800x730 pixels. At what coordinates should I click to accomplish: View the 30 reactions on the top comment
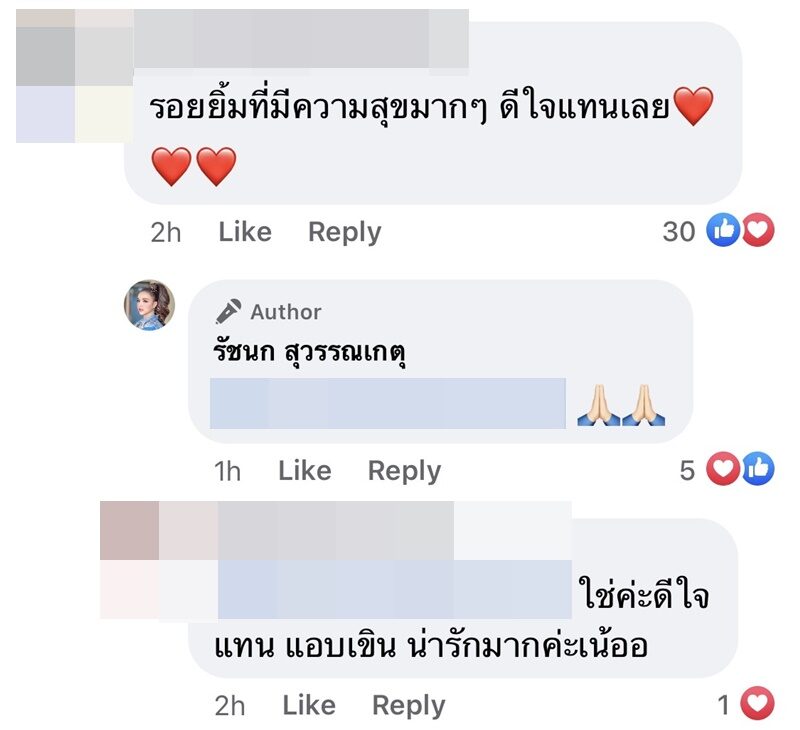click(x=679, y=232)
